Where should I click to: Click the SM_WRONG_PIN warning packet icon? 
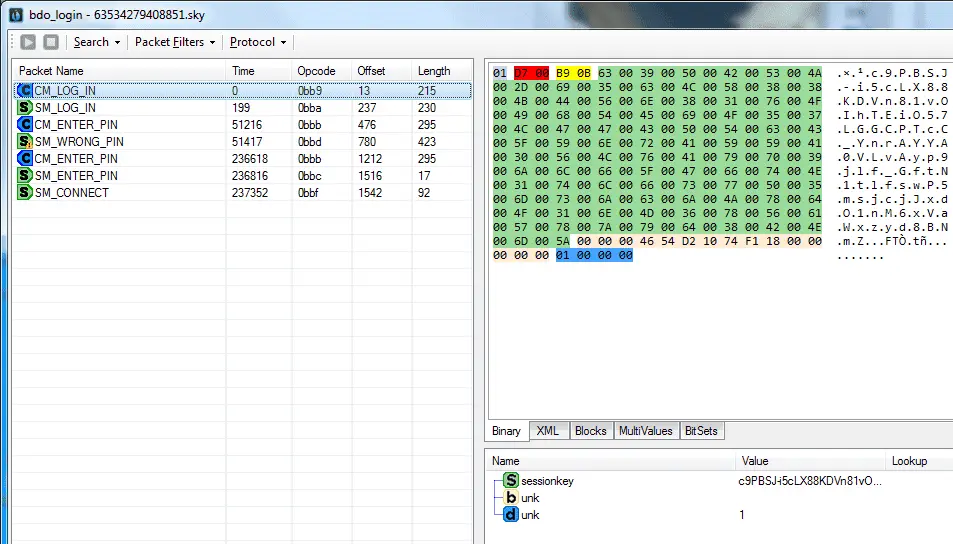(24, 142)
